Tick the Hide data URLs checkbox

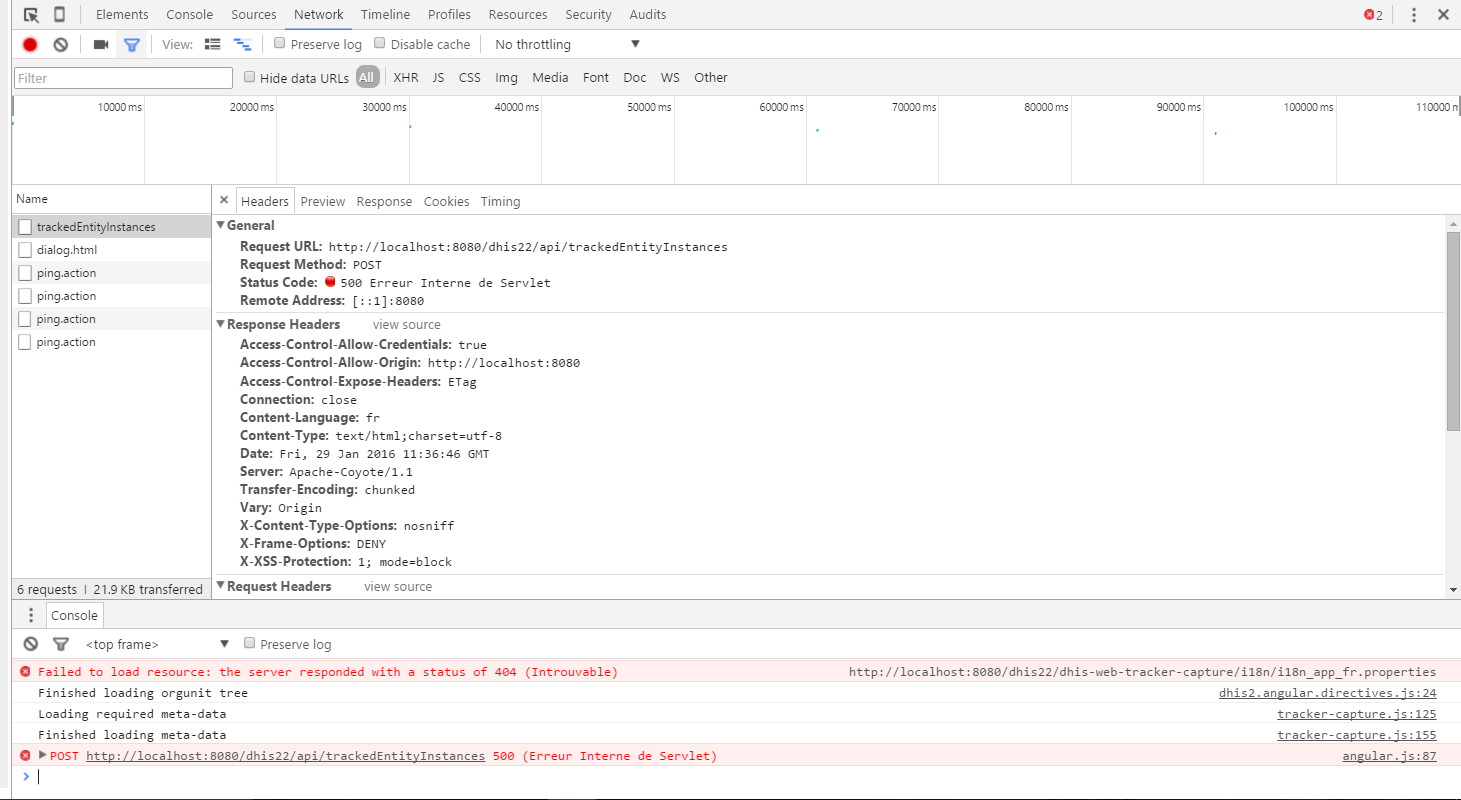pos(250,77)
